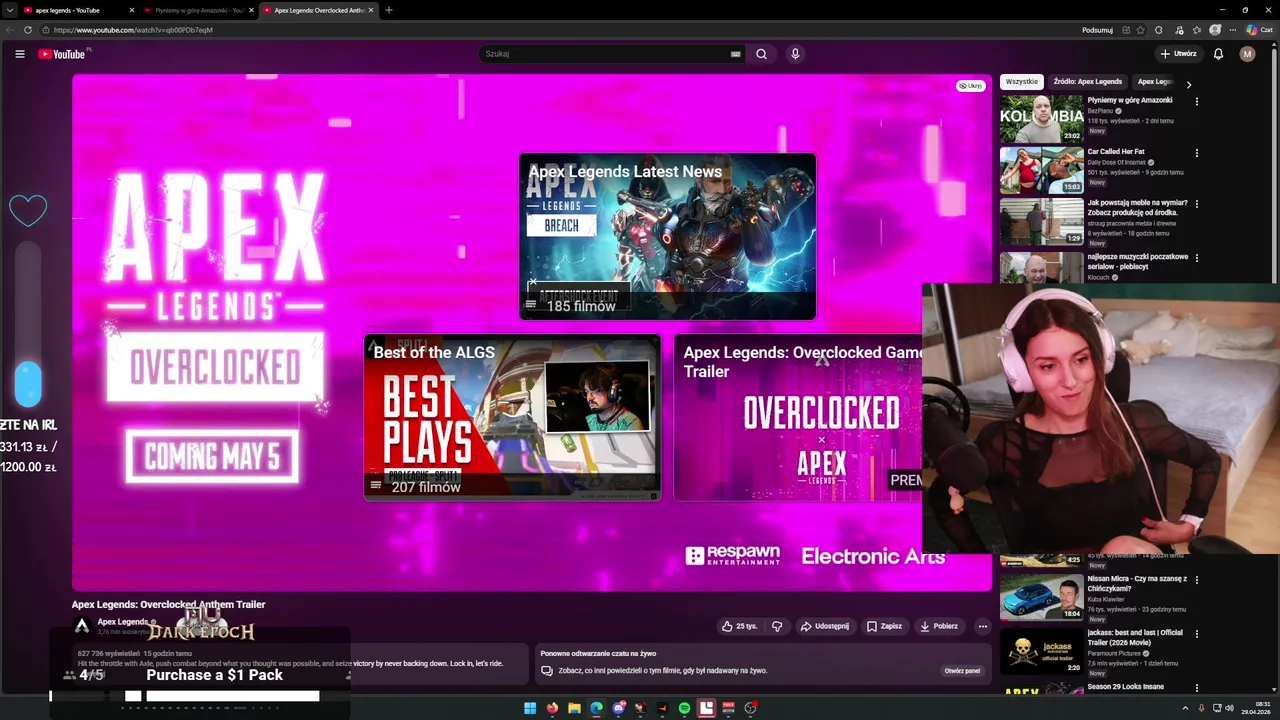Viewport: 1280px width, 720px height.
Task: Click Otwórz panel for chat replay
Action: pos(962,671)
